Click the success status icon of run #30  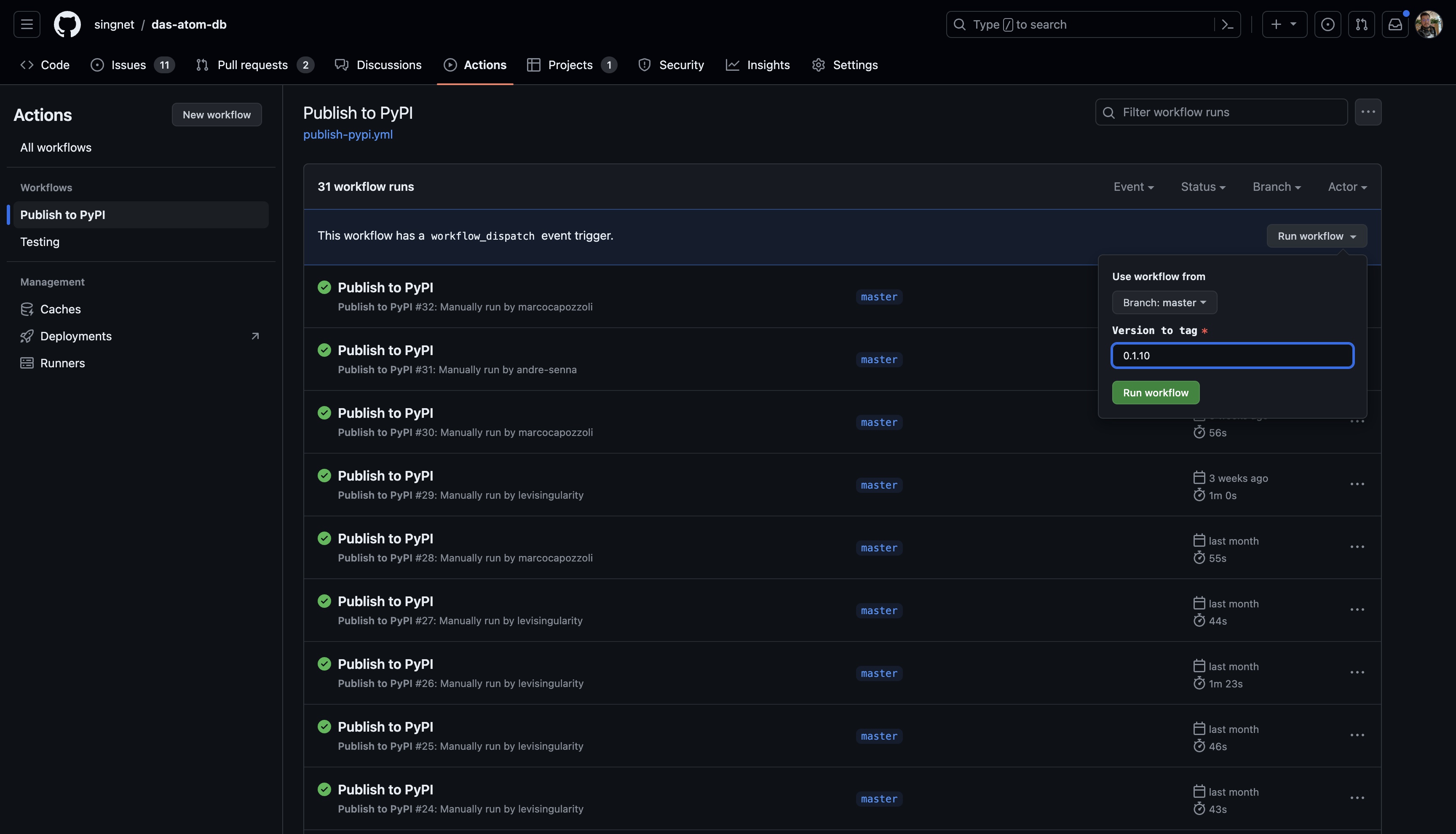324,413
